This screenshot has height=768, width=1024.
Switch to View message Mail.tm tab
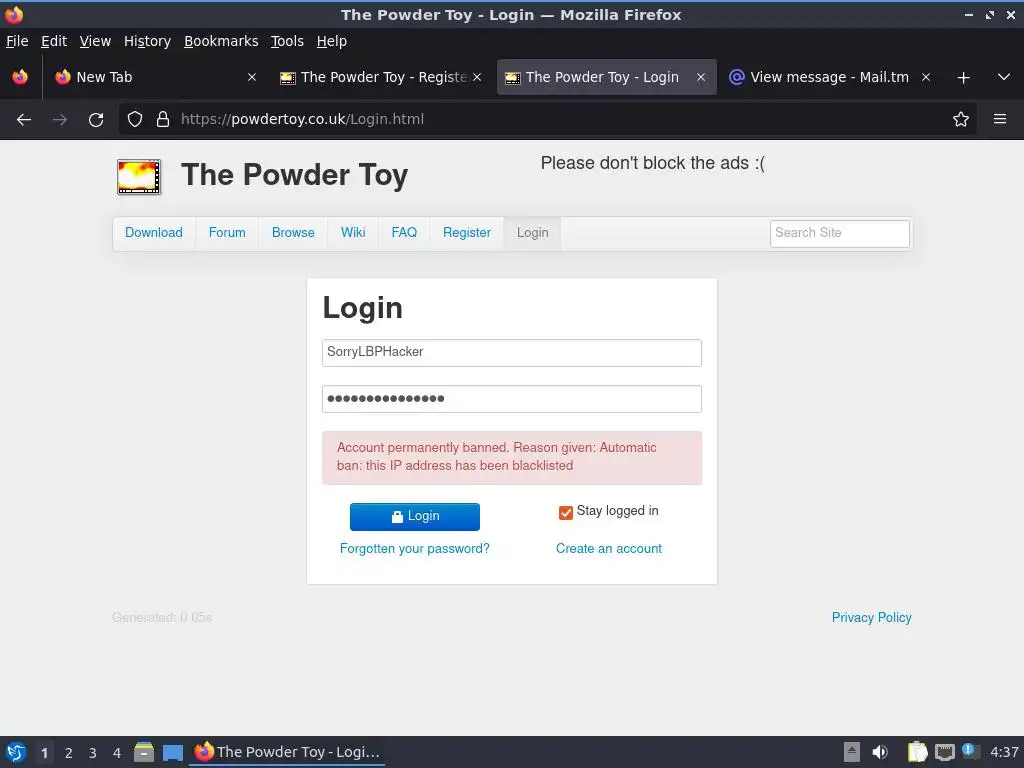(x=829, y=77)
